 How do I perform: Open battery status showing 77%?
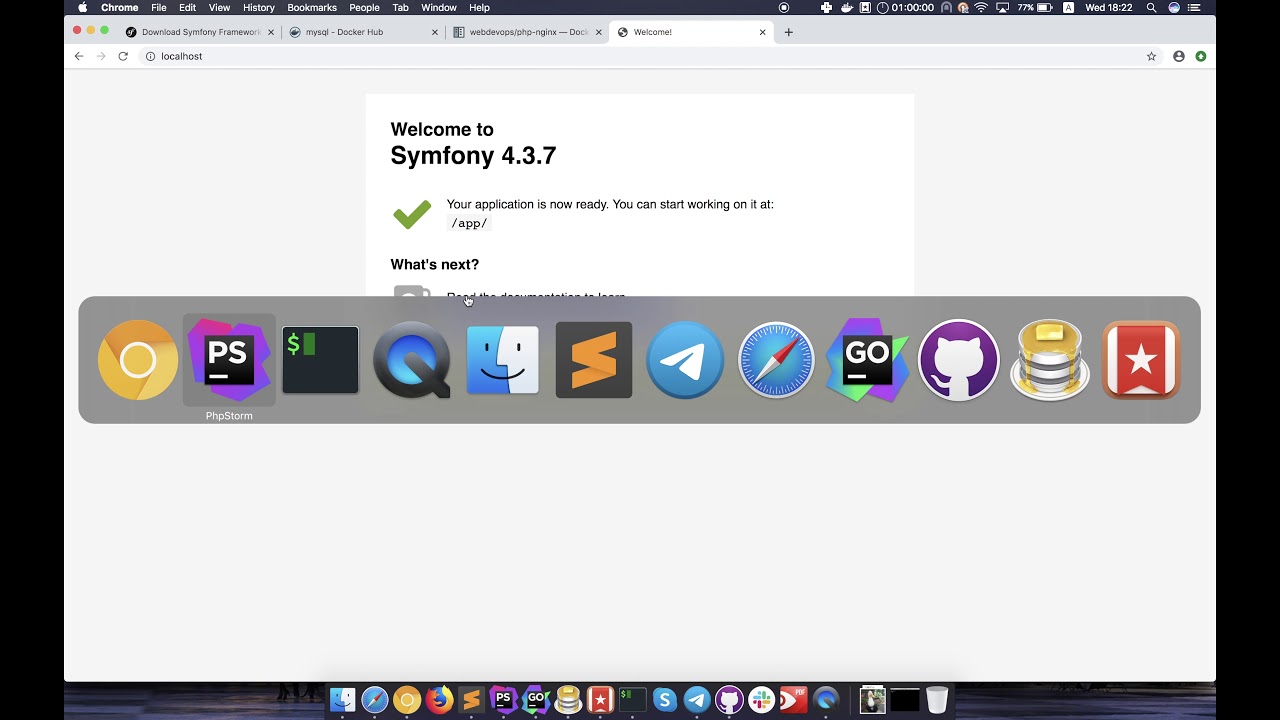point(1034,7)
